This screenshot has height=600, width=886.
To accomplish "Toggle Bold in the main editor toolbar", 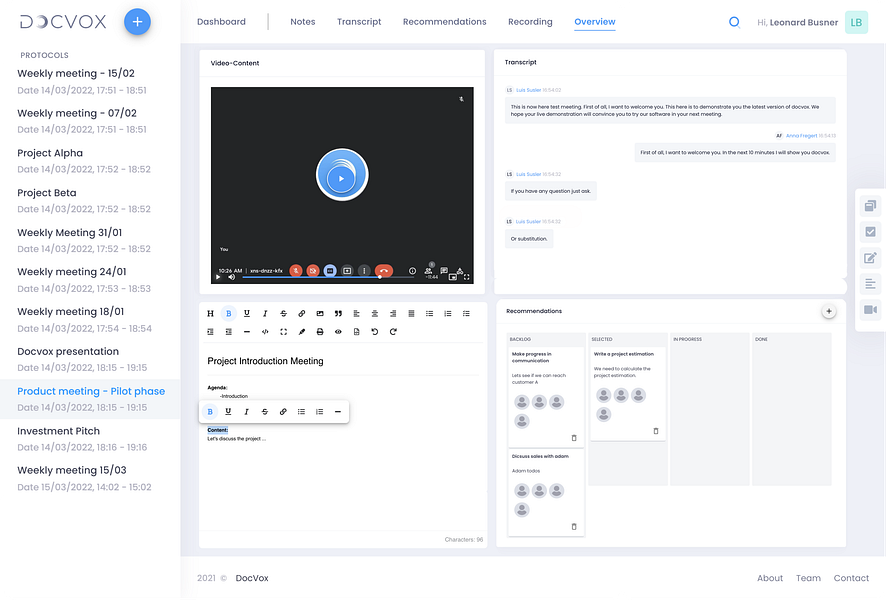I will point(228,314).
